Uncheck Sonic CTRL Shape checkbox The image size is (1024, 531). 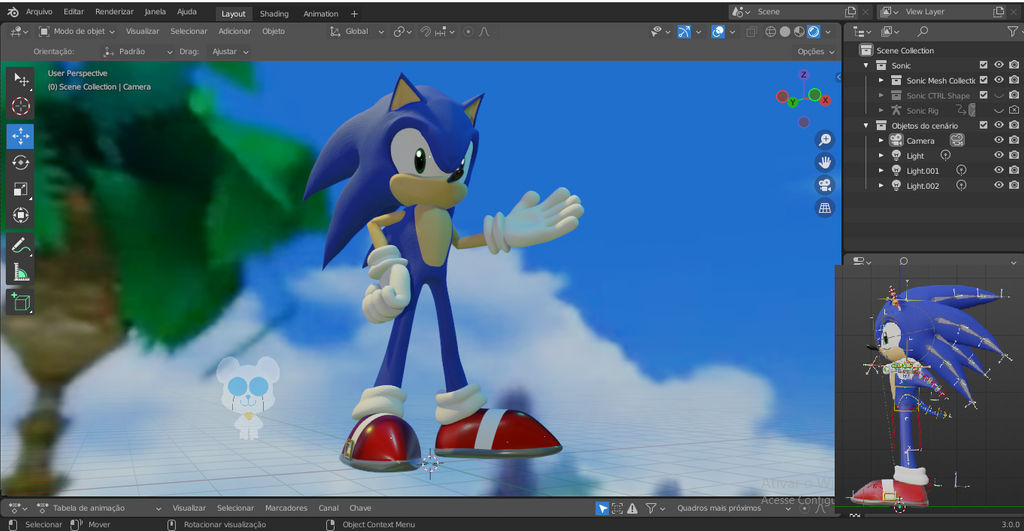pyautogui.click(x=984, y=95)
